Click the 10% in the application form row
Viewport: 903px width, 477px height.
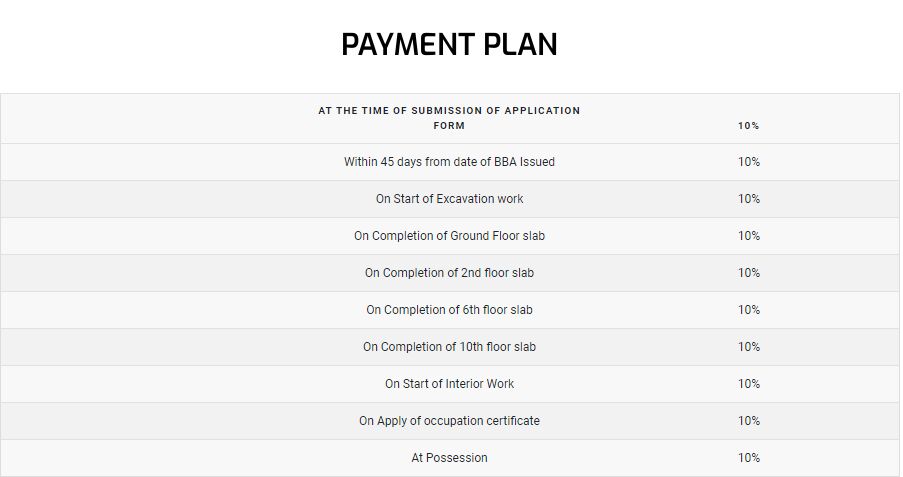pyautogui.click(x=749, y=126)
